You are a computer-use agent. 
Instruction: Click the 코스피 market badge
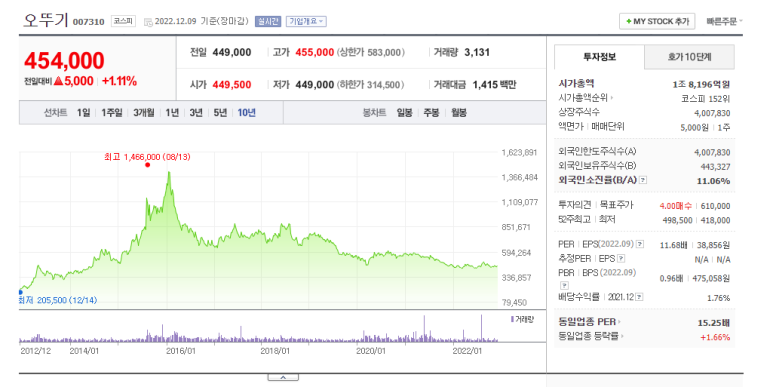tap(123, 21)
